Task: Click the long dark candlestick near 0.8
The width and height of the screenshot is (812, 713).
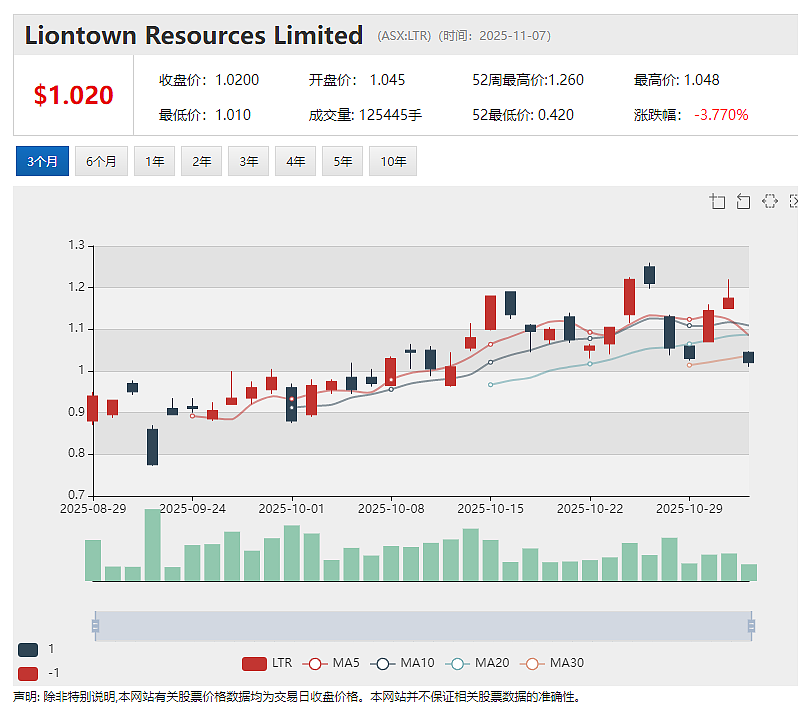Action: tap(152, 447)
